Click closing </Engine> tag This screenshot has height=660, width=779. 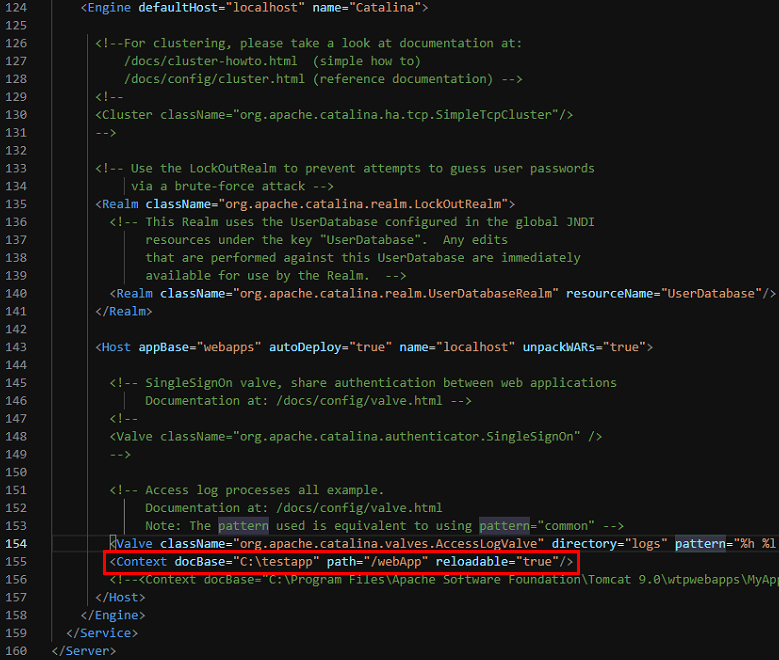113,616
